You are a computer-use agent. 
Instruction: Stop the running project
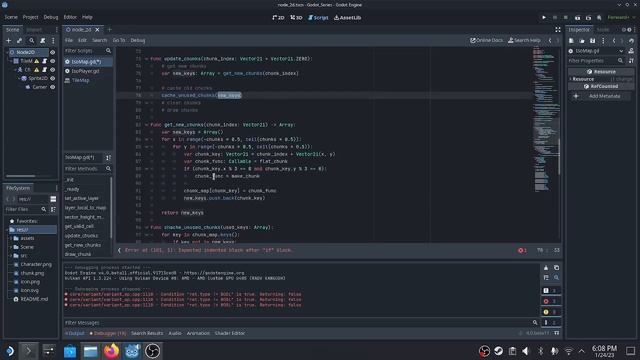(566, 18)
